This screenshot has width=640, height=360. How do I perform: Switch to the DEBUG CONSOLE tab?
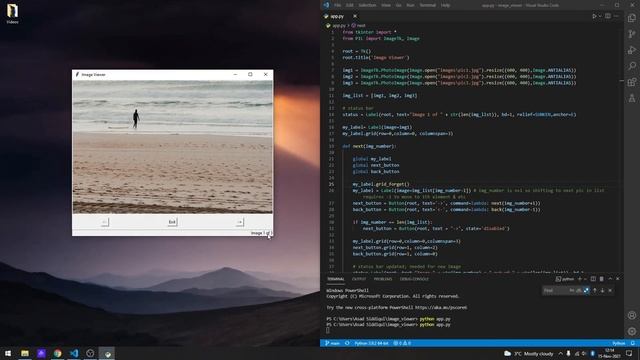click(x=414, y=279)
